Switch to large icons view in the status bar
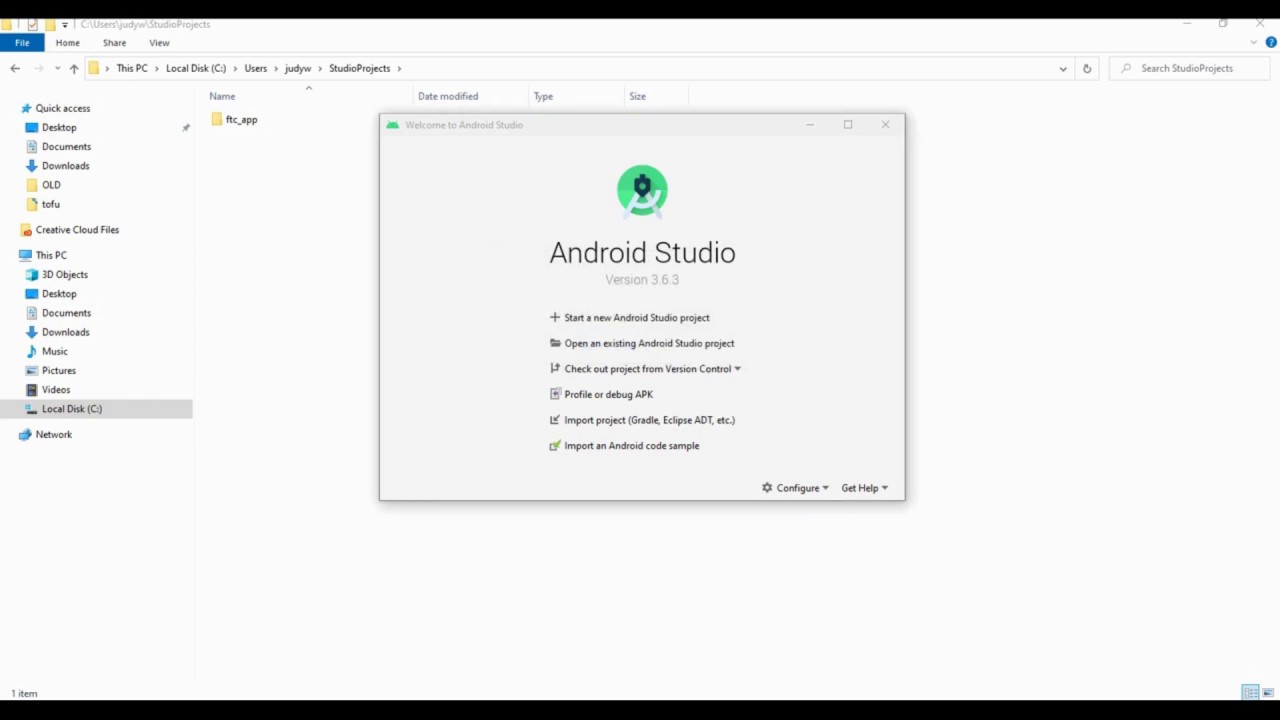1280x720 pixels. click(x=1269, y=692)
